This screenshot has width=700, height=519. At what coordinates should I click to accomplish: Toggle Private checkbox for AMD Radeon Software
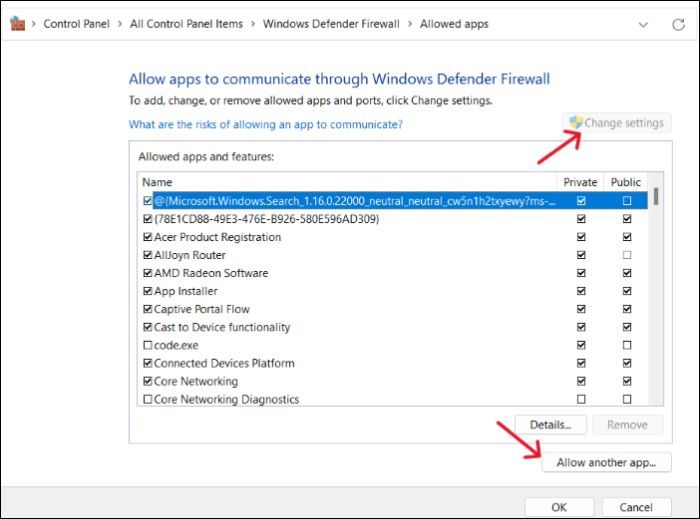581,273
